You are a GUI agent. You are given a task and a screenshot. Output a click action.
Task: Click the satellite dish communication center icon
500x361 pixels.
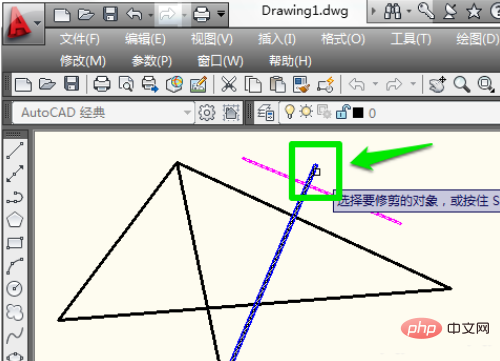(449, 12)
